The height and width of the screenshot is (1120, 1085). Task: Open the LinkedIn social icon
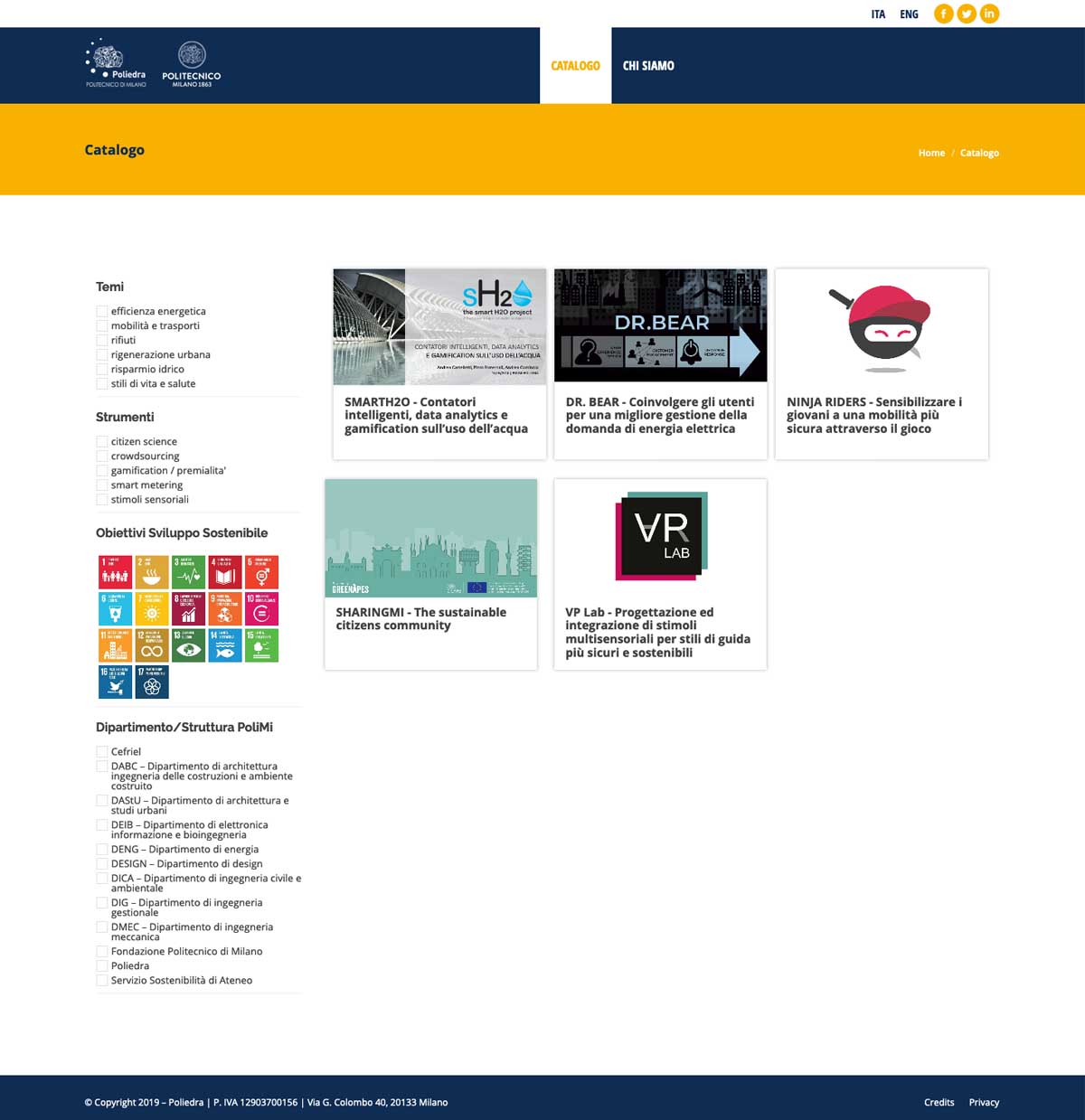(989, 14)
